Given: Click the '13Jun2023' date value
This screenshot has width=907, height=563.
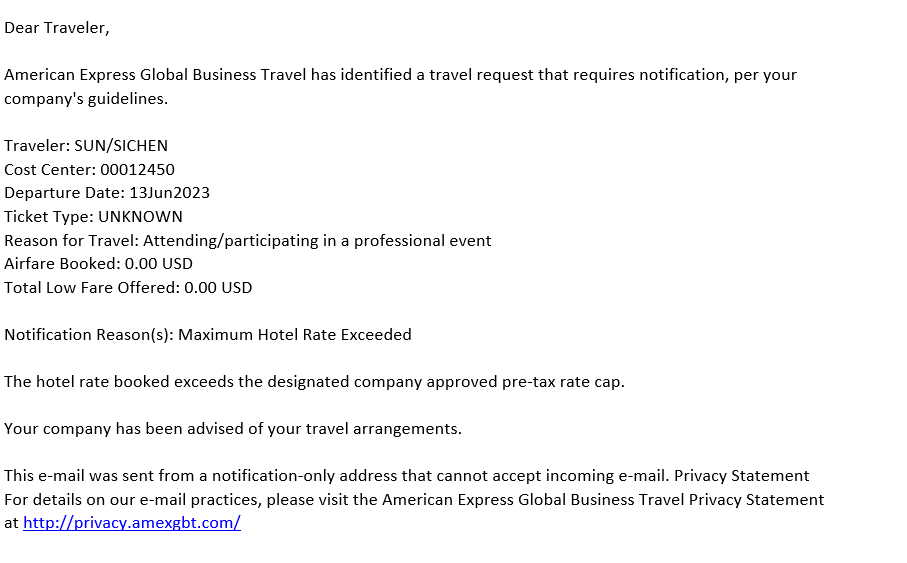Looking at the screenshot, I should 169,193.
